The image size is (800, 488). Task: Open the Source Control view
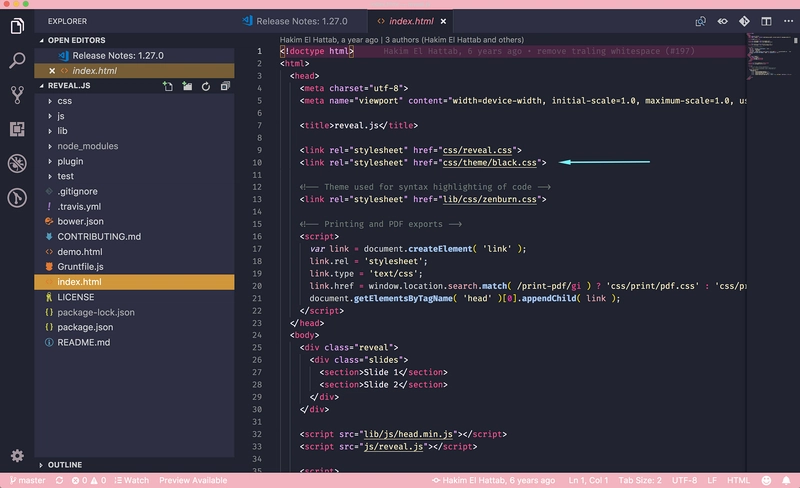click(17, 95)
